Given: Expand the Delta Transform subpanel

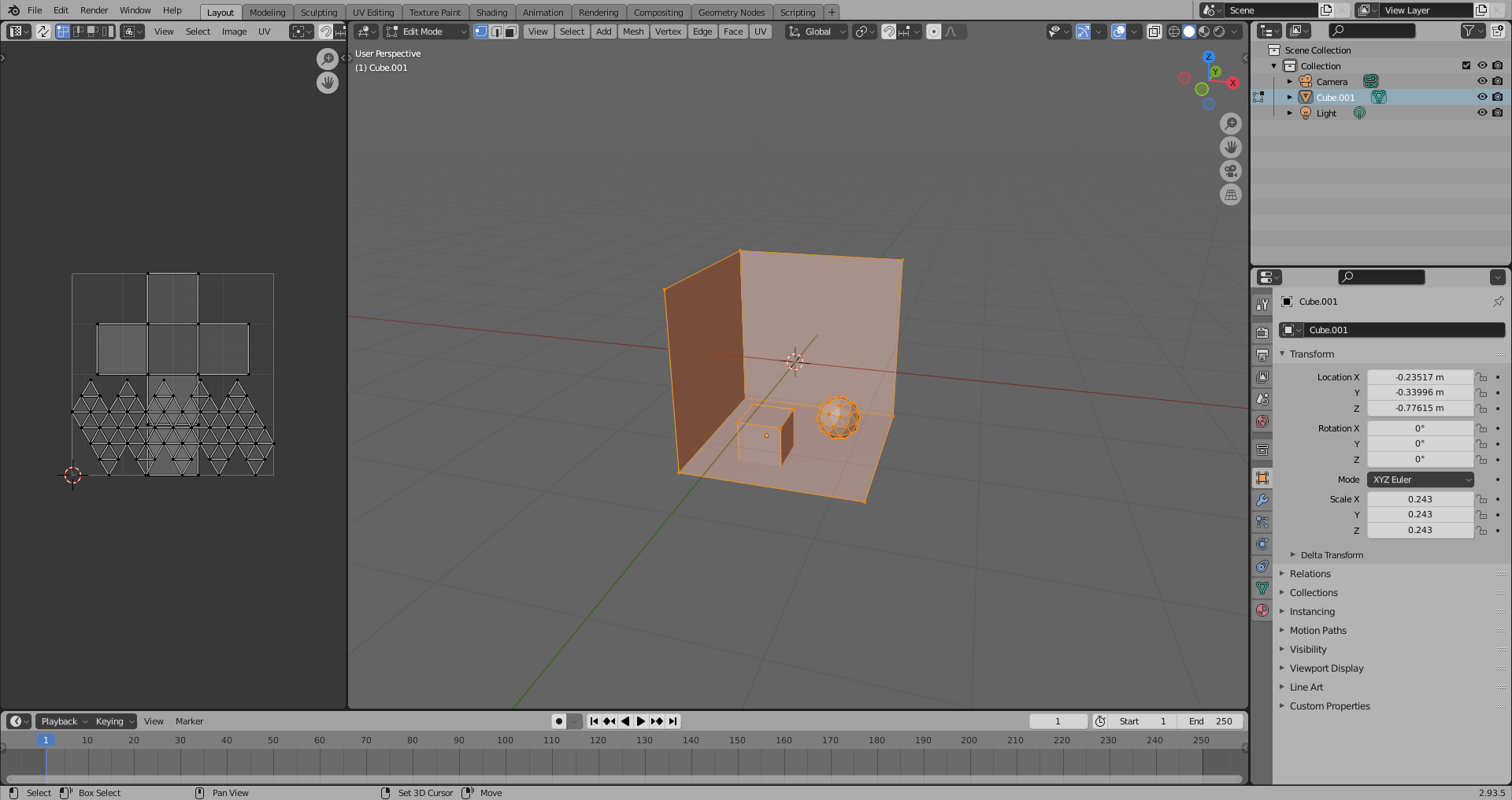Looking at the screenshot, I should [1331, 555].
